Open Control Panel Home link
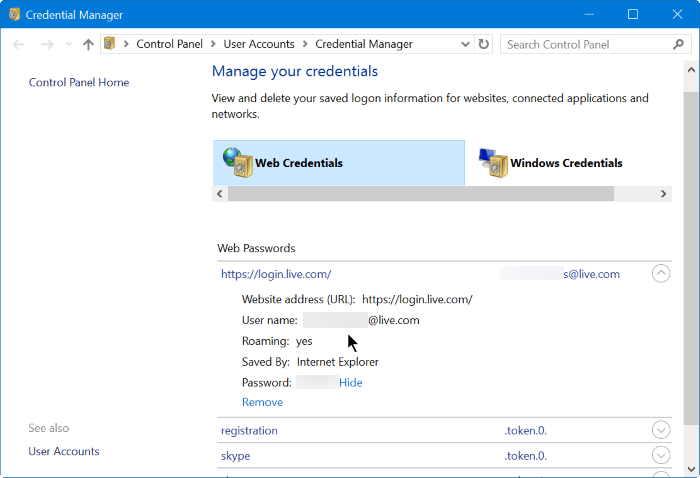Screen dimensions: 700x478 79,82
